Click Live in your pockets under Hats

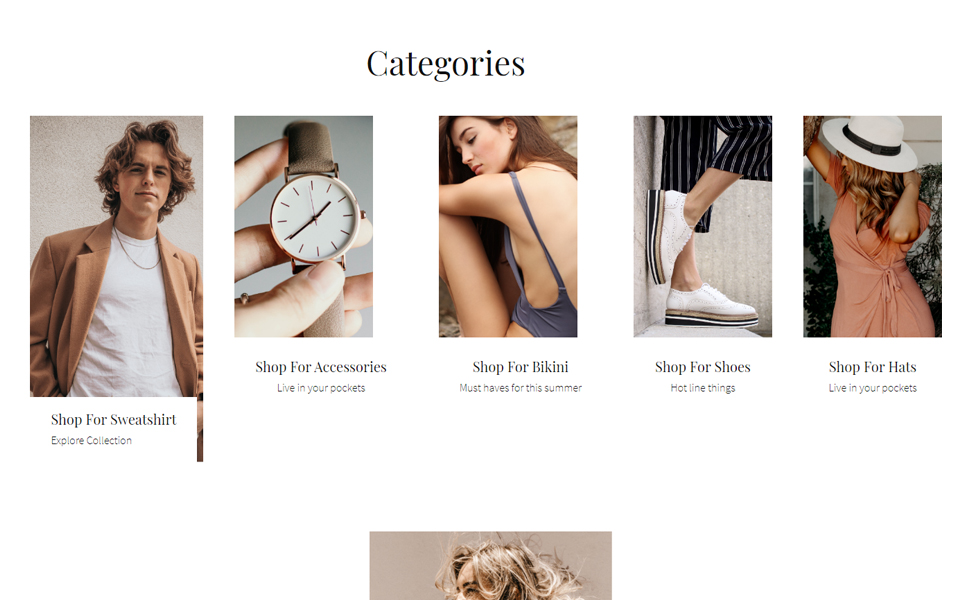[x=872, y=388]
